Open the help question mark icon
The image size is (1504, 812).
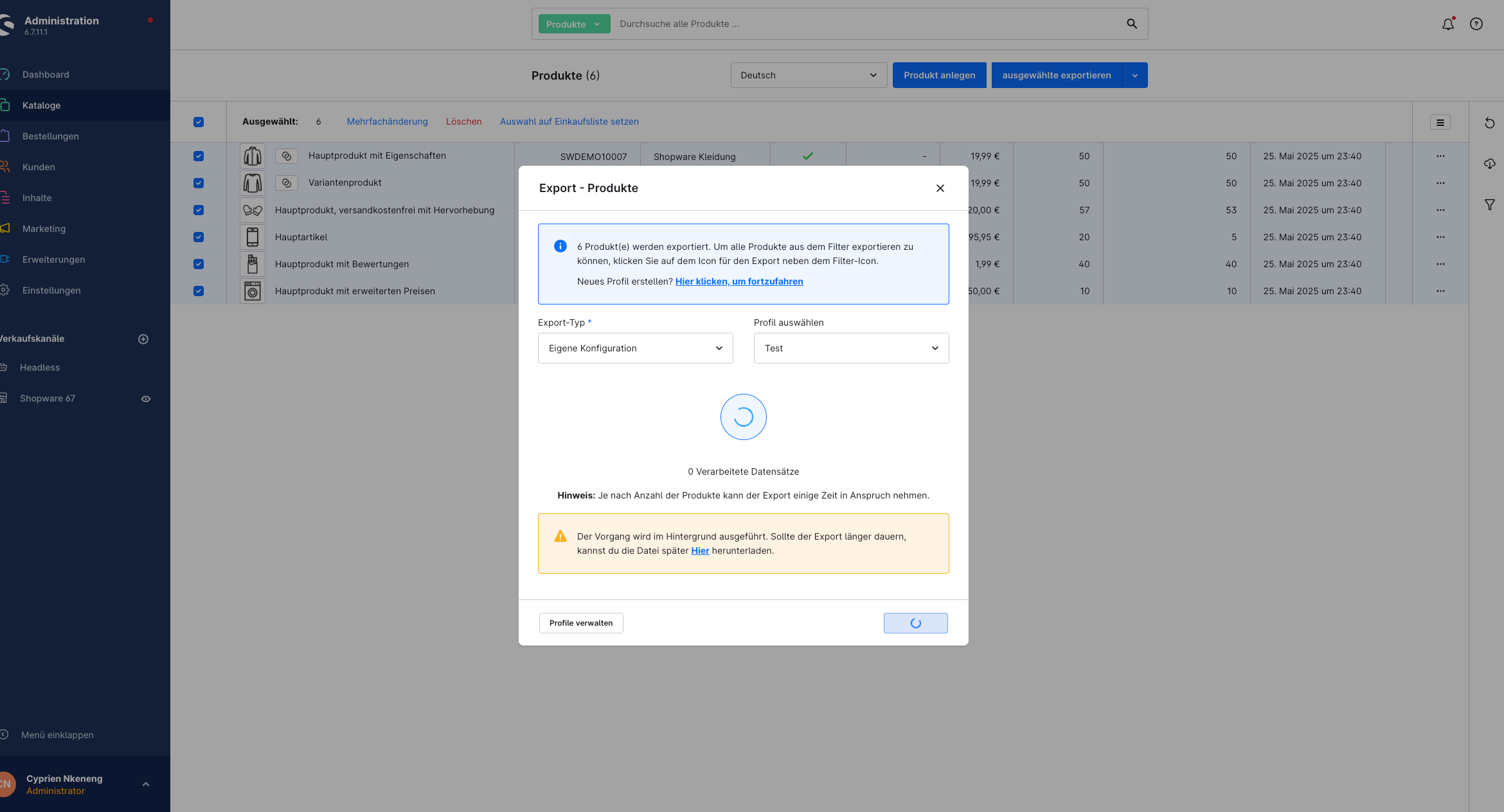click(x=1476, y=24)
